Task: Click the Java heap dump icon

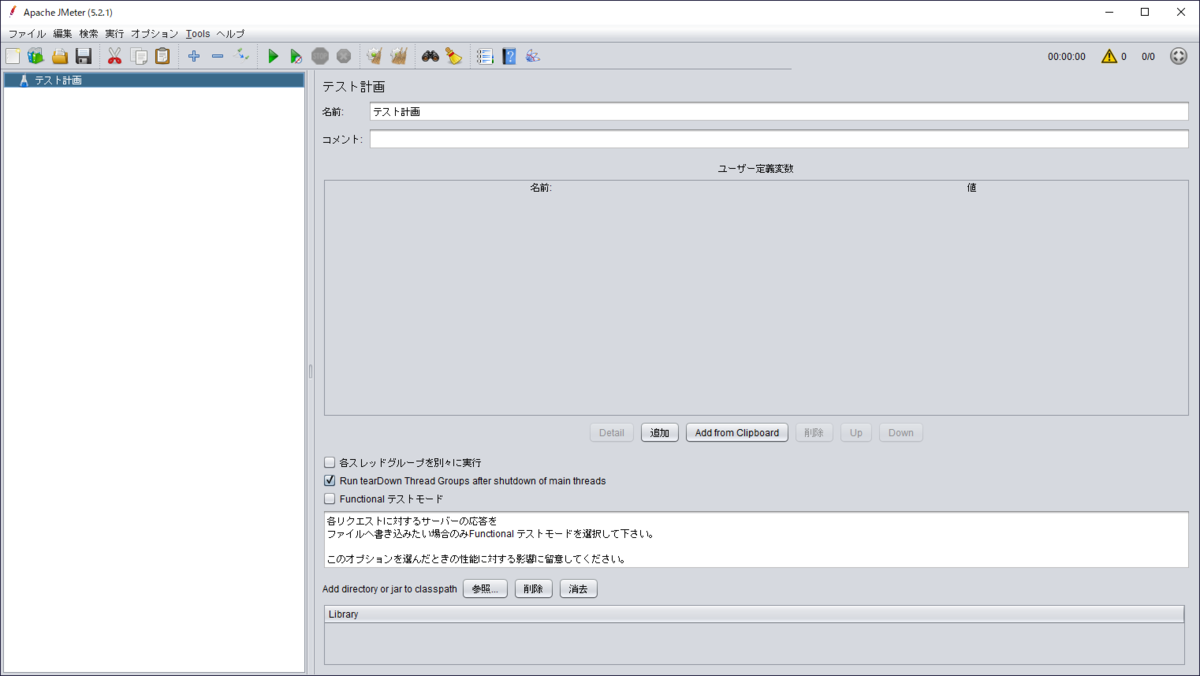Action: [x=533, y=56]
